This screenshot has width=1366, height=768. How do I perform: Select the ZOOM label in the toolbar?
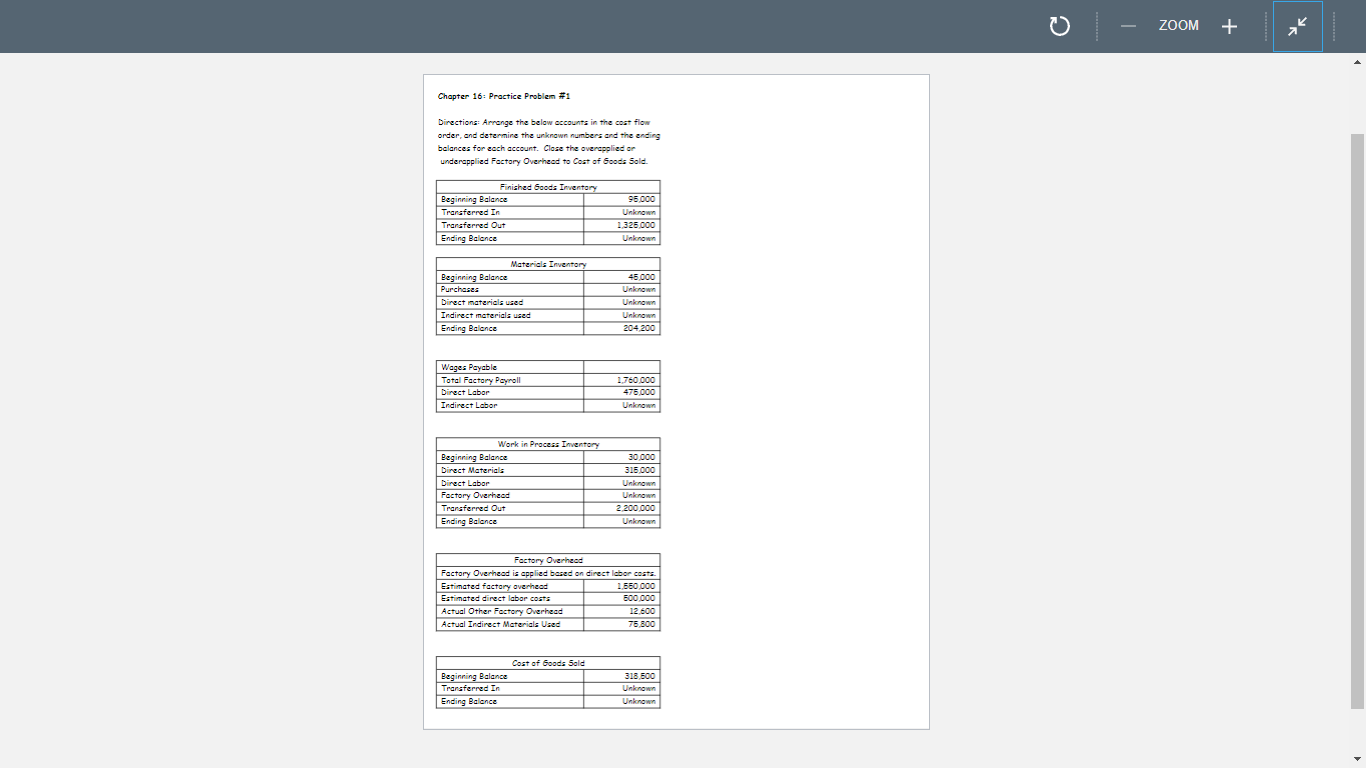(1178, 26)
